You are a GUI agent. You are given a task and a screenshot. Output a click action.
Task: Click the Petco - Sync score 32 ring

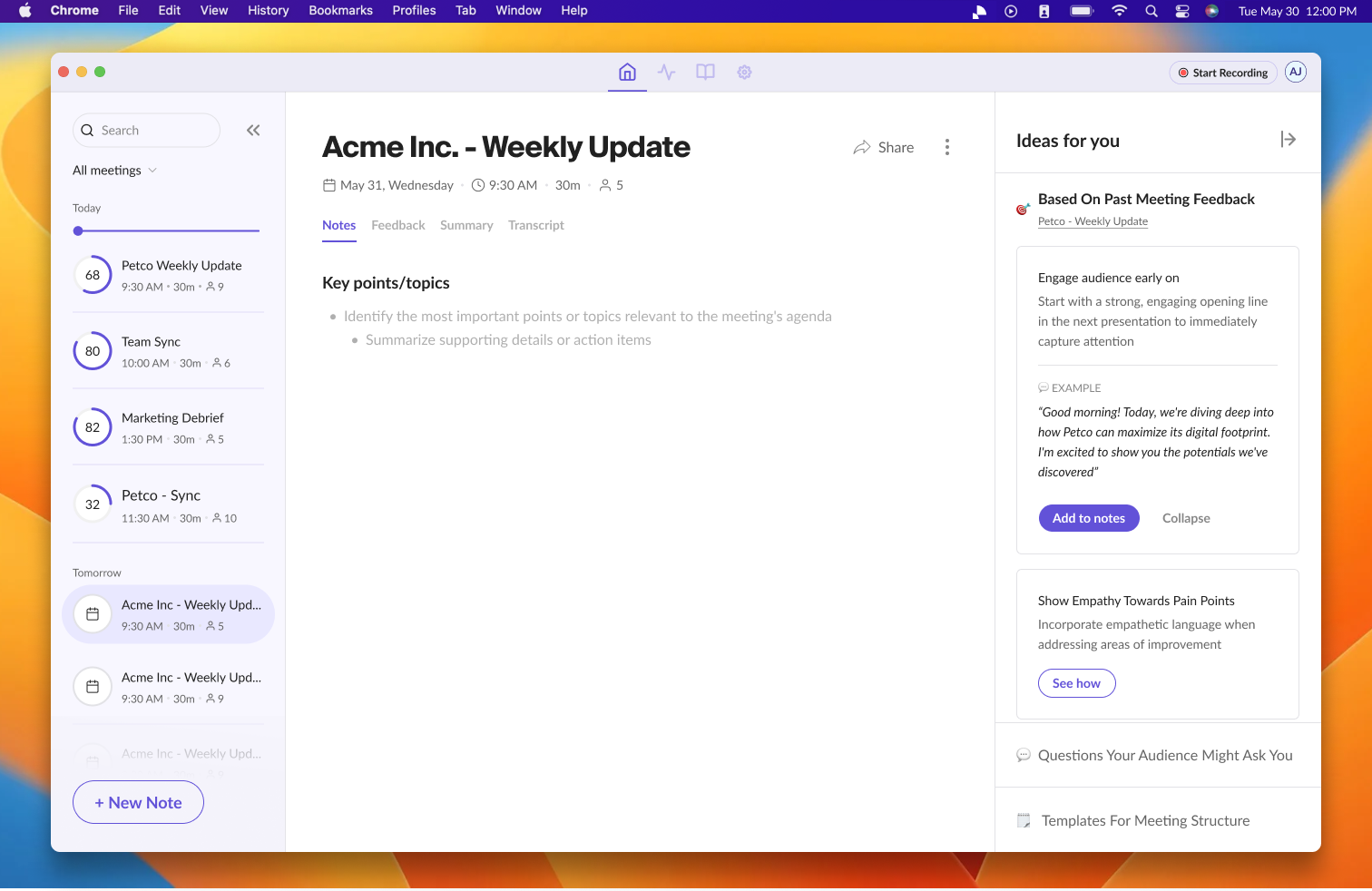tap(93, 504)
